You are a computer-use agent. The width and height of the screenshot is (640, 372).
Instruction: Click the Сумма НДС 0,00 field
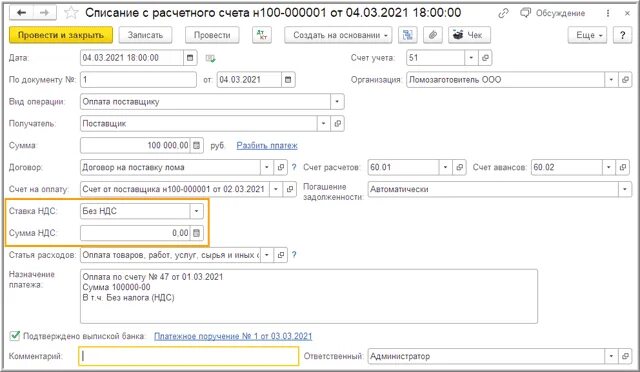click(136, 233)
